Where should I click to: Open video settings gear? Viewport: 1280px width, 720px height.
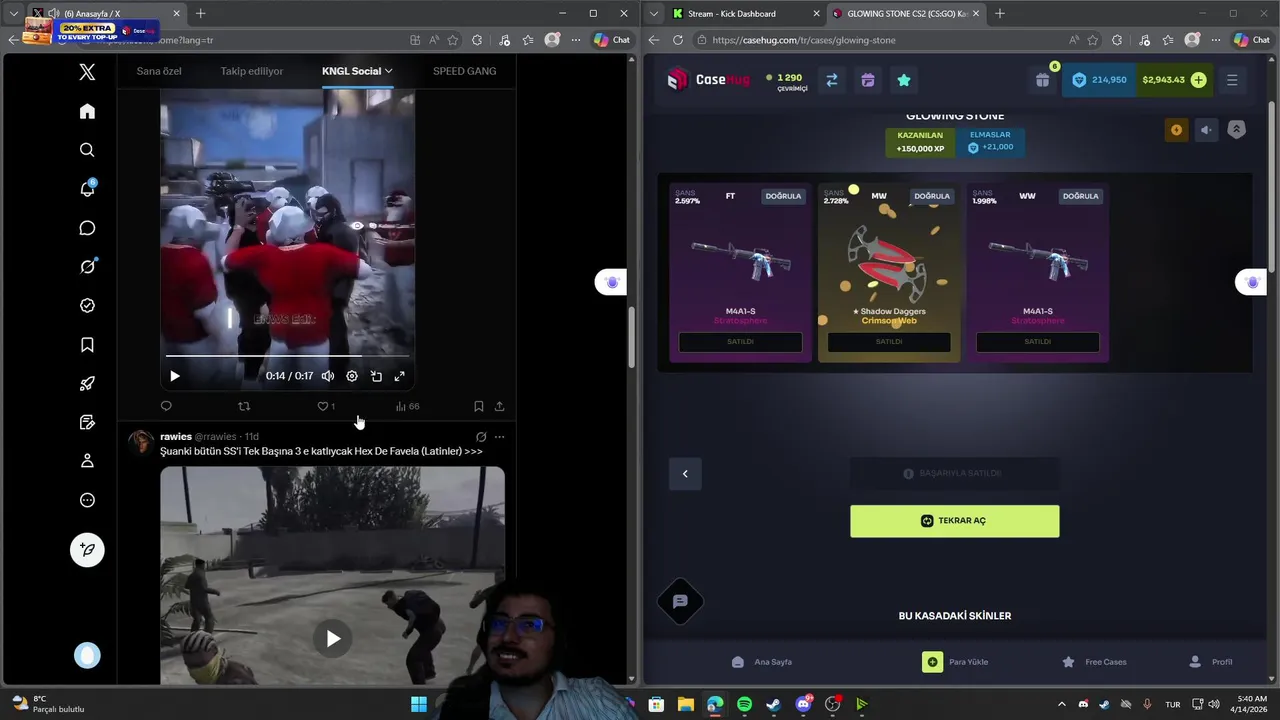pyautogui.click(x=352, y=376)
